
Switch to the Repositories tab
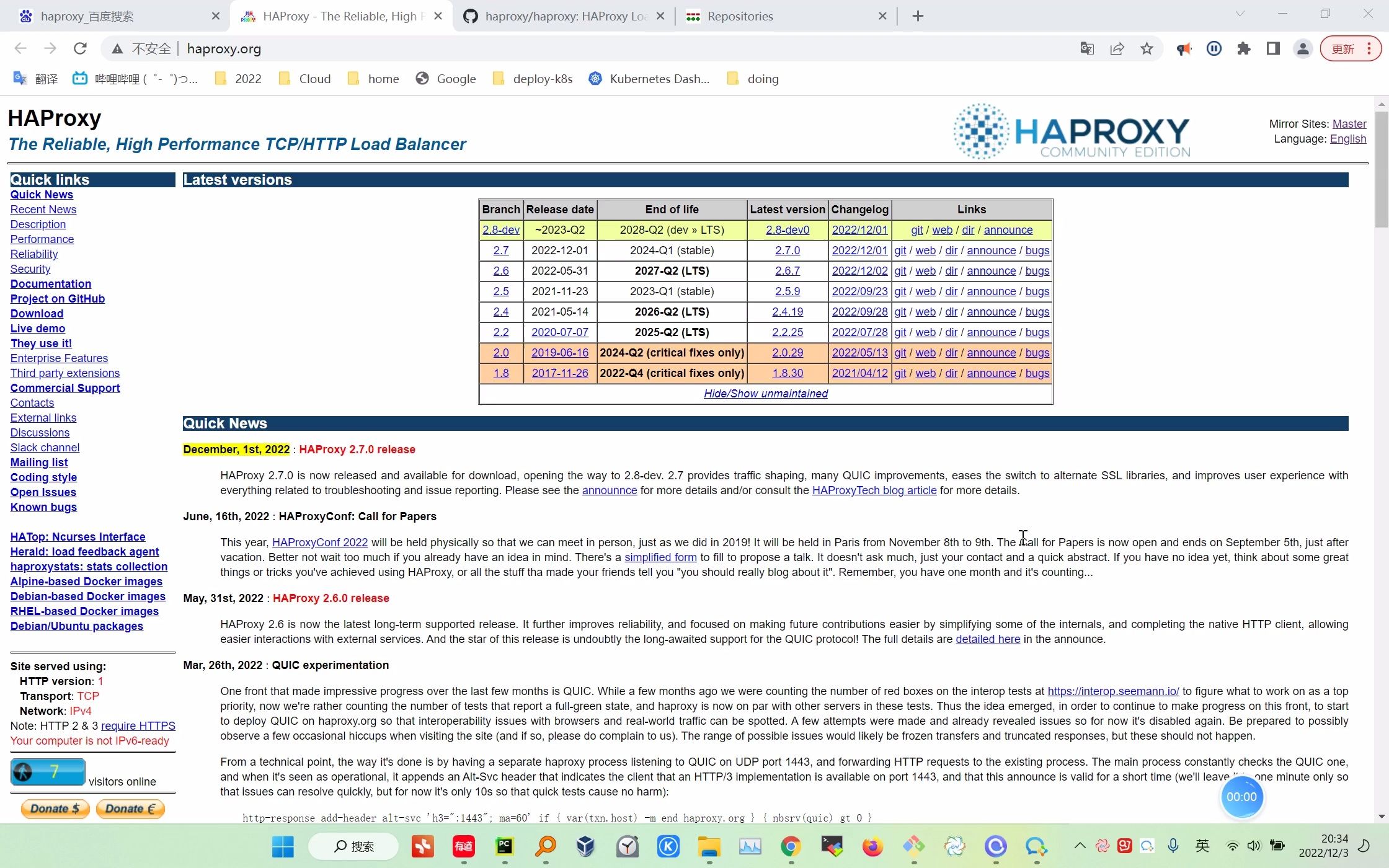(x=786, y=16)
